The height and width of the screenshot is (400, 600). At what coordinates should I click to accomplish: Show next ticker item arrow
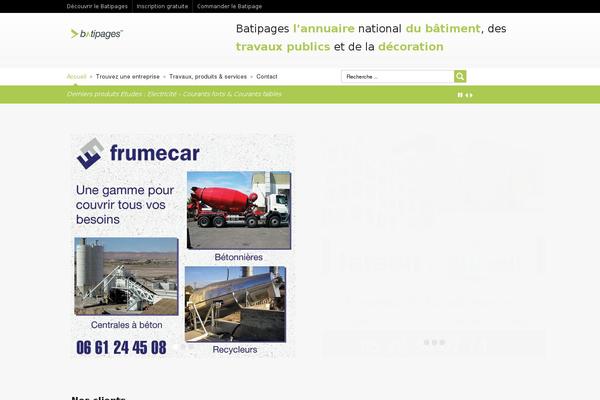(x=471, y=95)
